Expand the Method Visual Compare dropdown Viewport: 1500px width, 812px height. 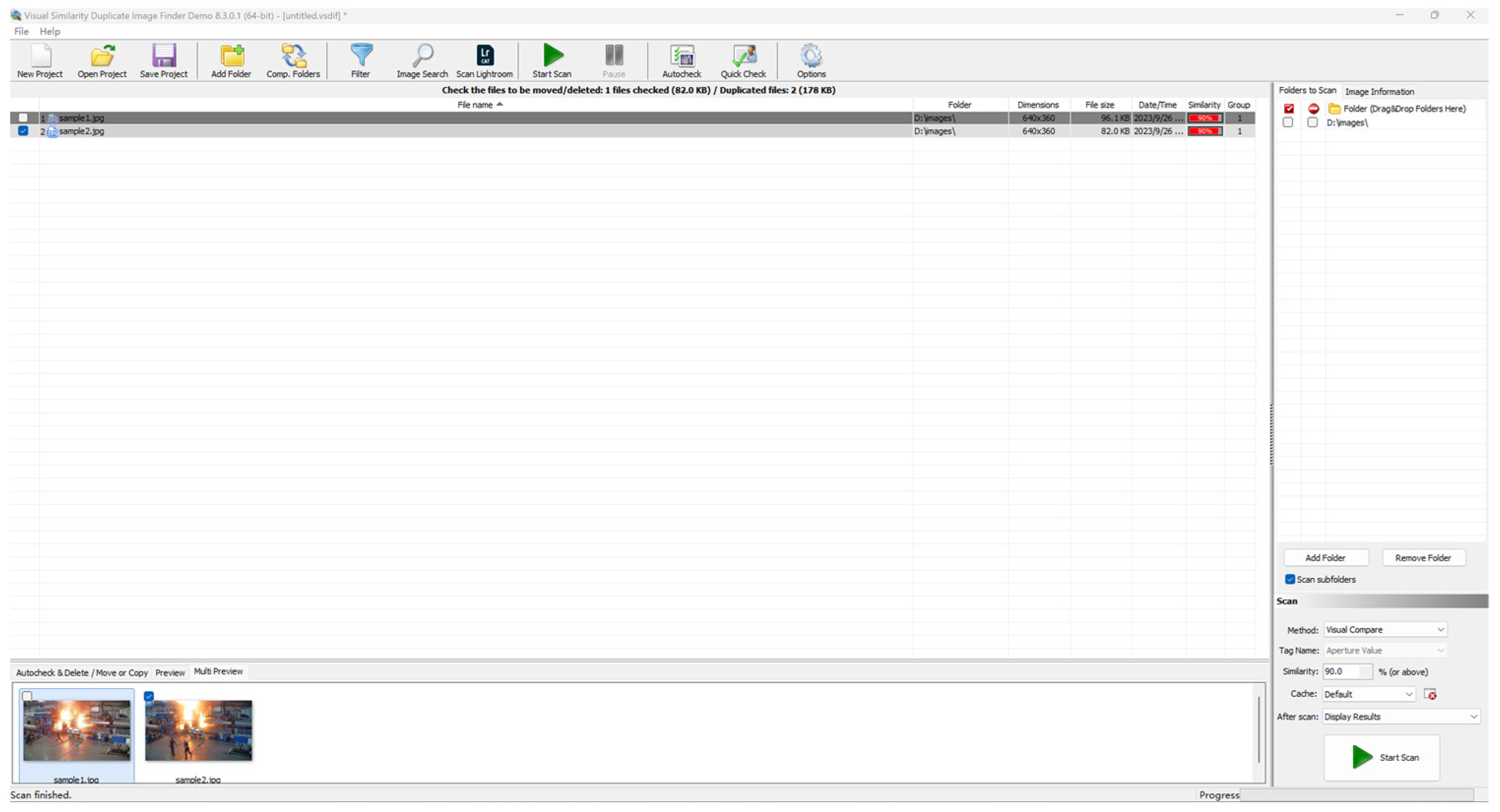(x=1385, y=630)
